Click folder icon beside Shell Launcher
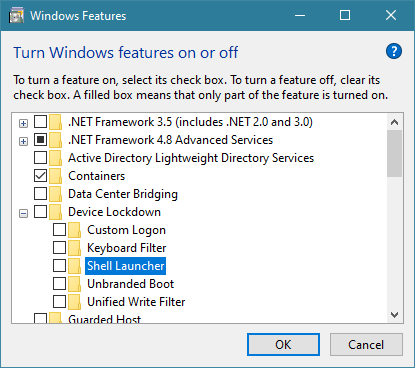Screen dimensions: 415x368 pyautogui.click(x=74, y=266)
